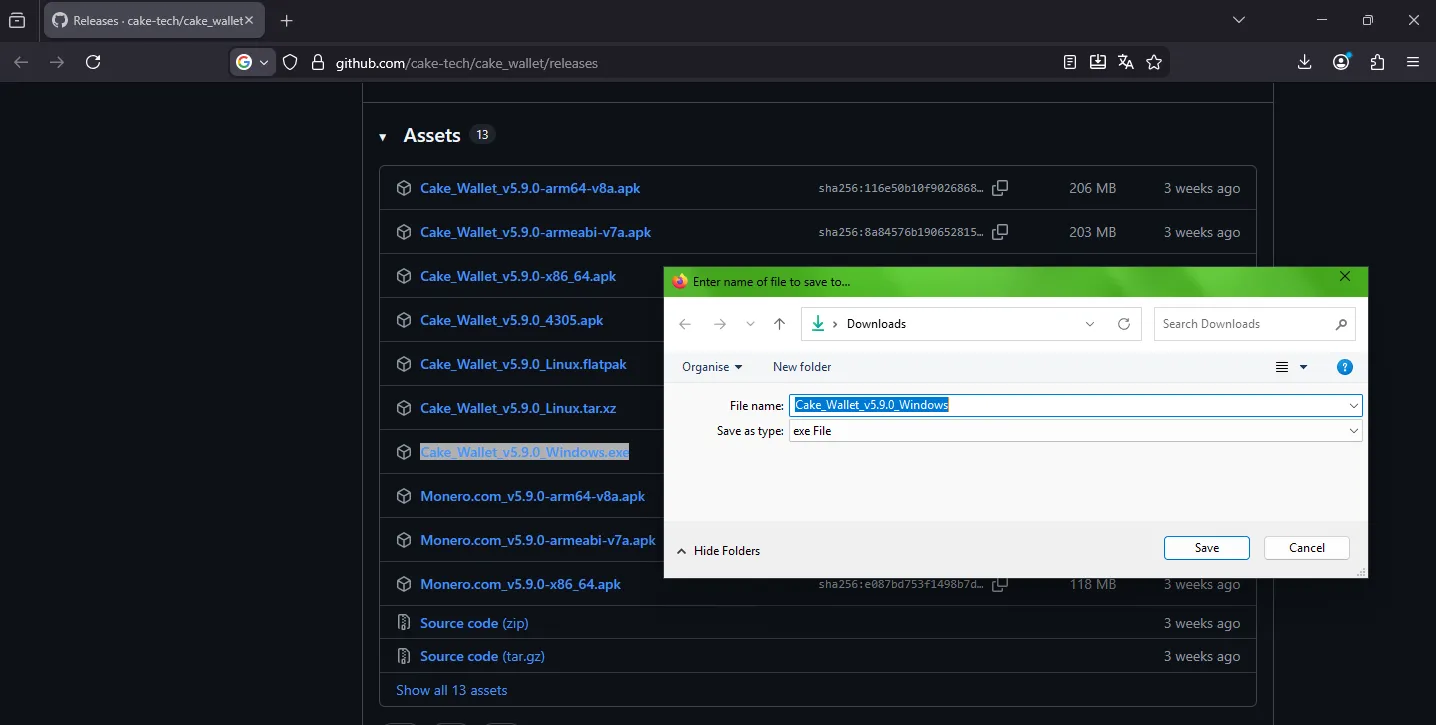This screenshot has height=725, width=1436.
Task: Click the address bar URL
Action: click(x=467, y=63)
